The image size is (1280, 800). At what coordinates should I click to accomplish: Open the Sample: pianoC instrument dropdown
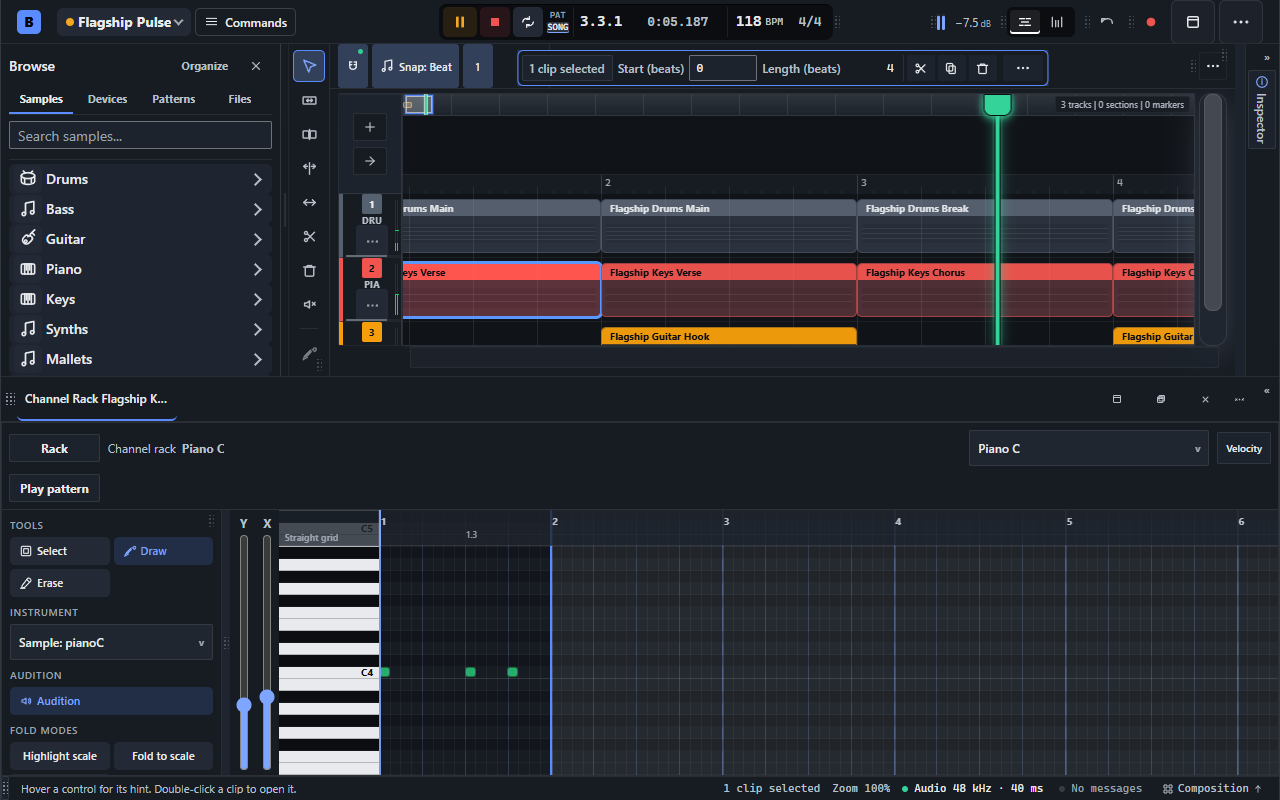111,643
